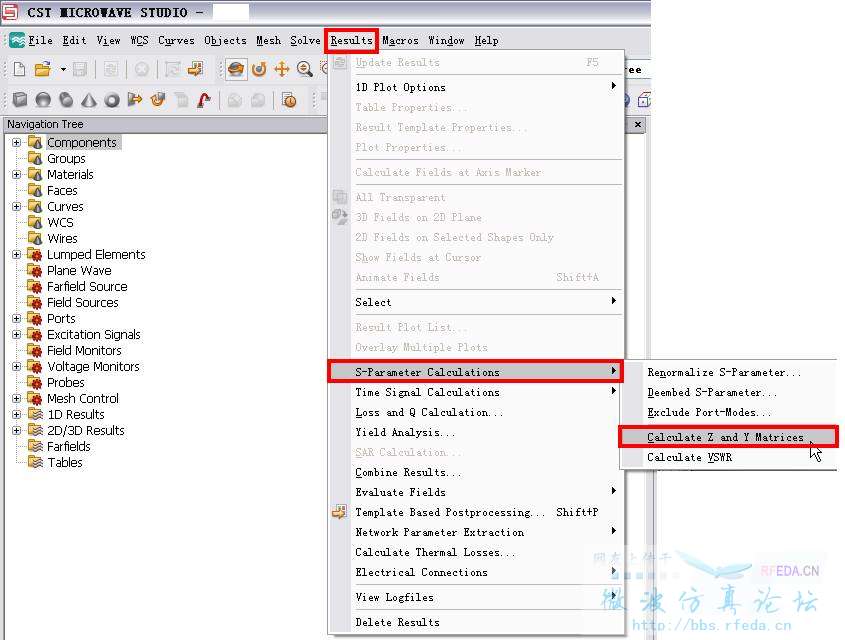Close the Navigation Tree panel
Image resolution: width=845 pixels, height=640 pixels.
coord(638,124)
